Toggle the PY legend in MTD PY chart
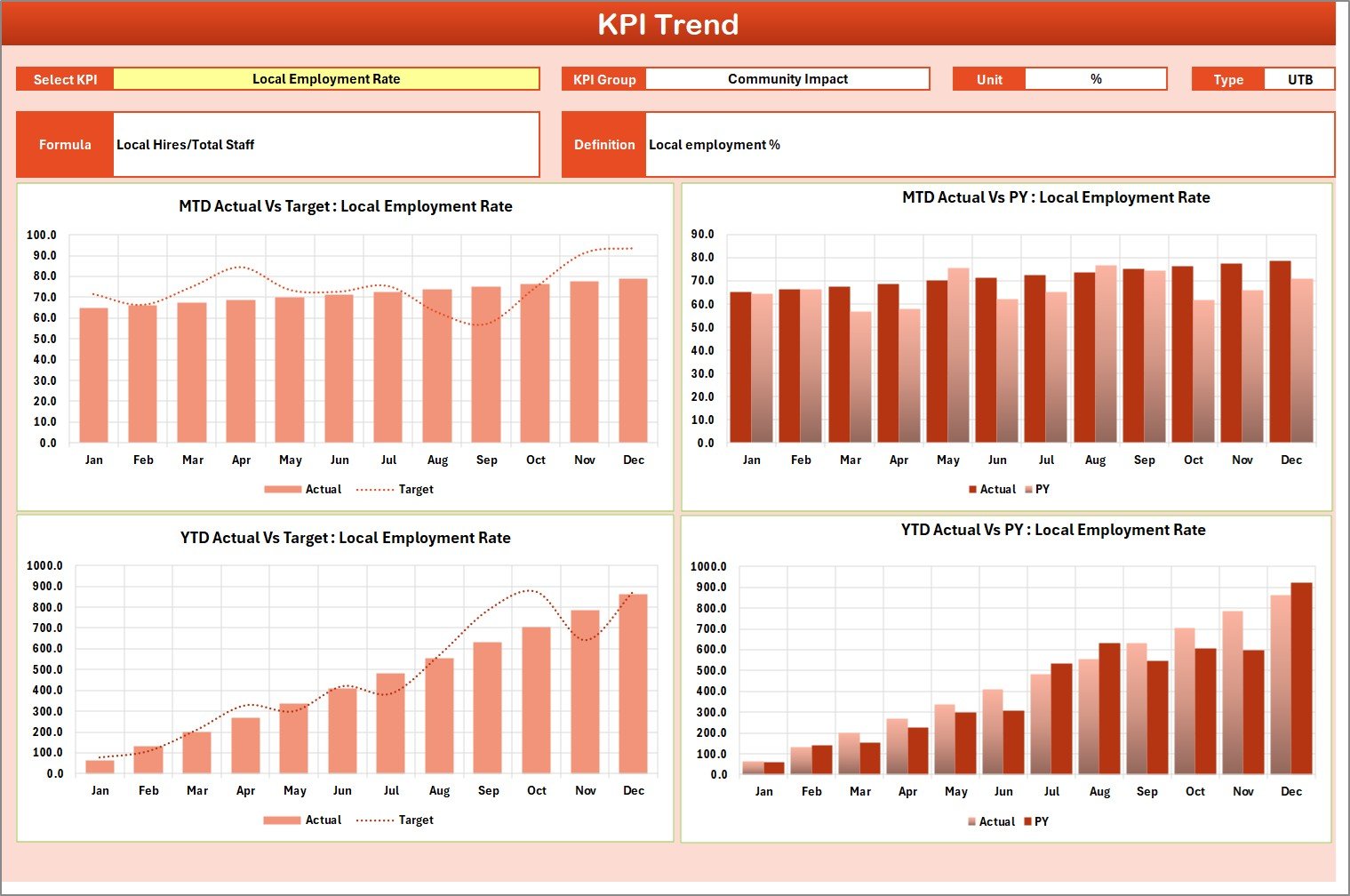 pos(1034,488)
